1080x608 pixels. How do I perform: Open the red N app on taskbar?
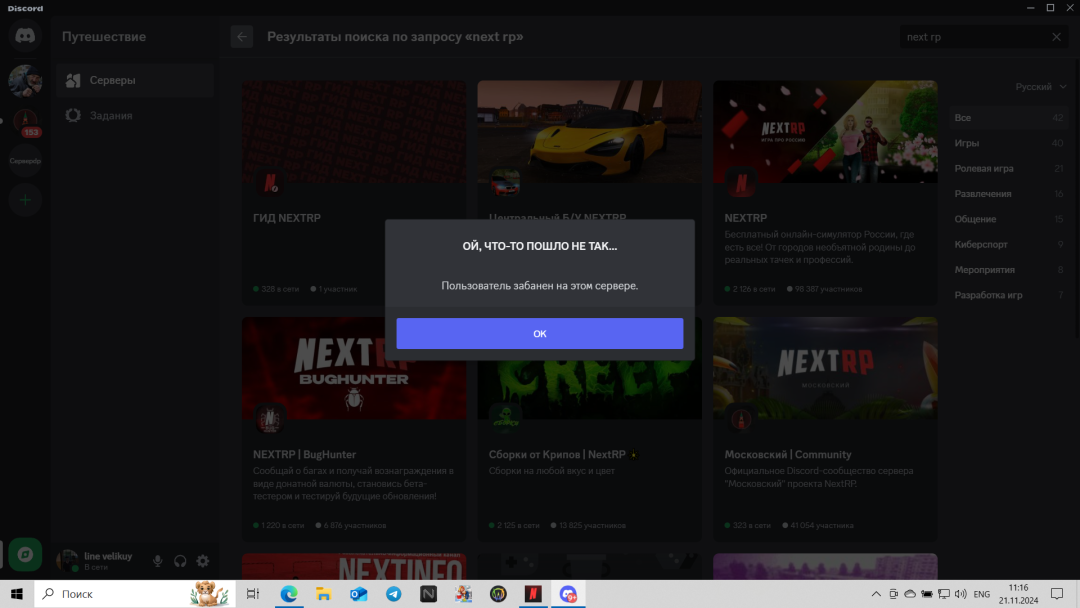[x=533, y=594]
